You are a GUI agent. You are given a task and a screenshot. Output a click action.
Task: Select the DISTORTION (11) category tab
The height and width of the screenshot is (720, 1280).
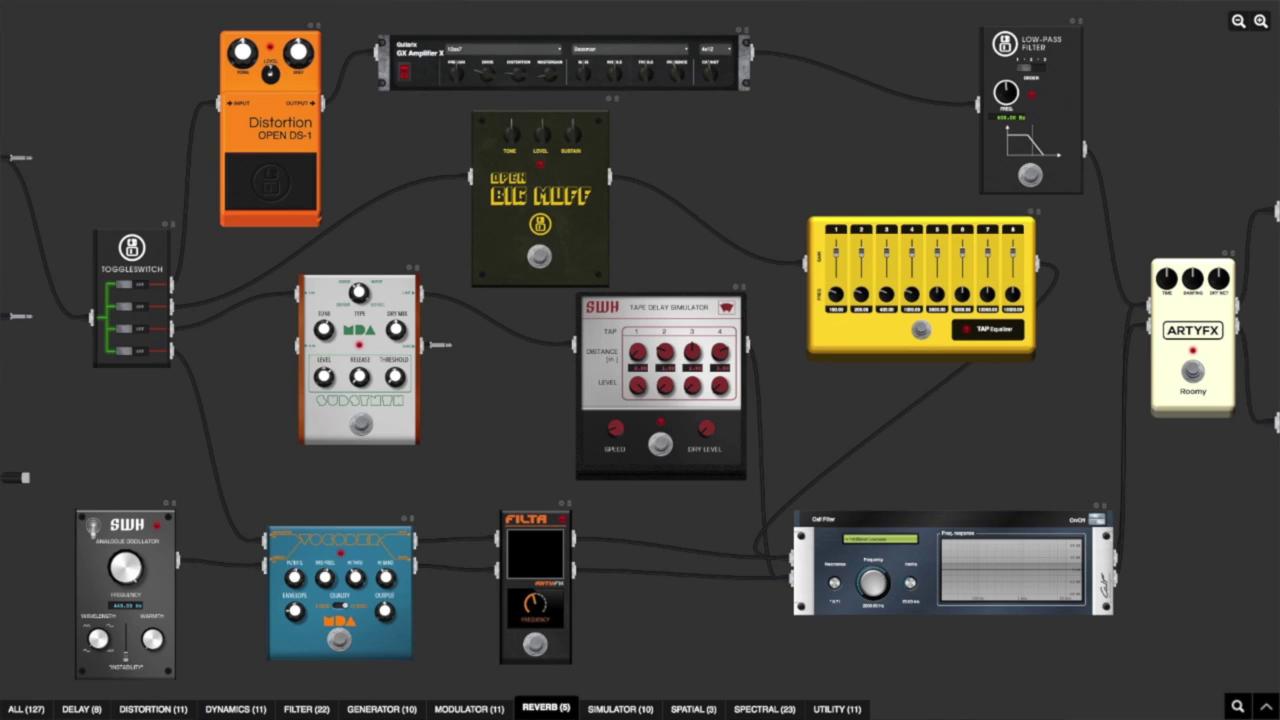coord(153,709)
